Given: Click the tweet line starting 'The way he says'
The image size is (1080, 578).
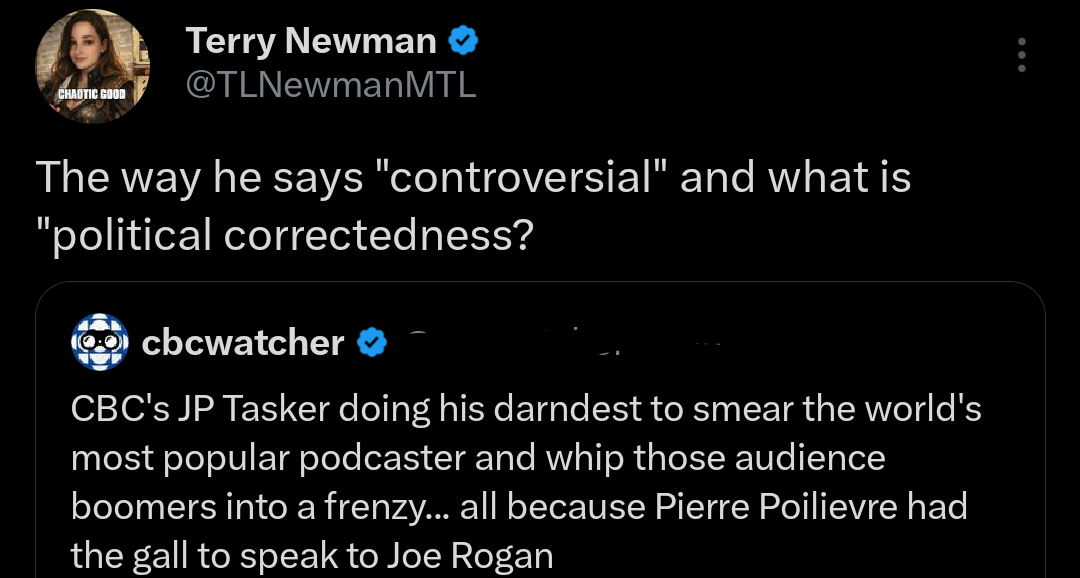Looking at the screenshot, I should pyautogui.click(x=473, y=178).
